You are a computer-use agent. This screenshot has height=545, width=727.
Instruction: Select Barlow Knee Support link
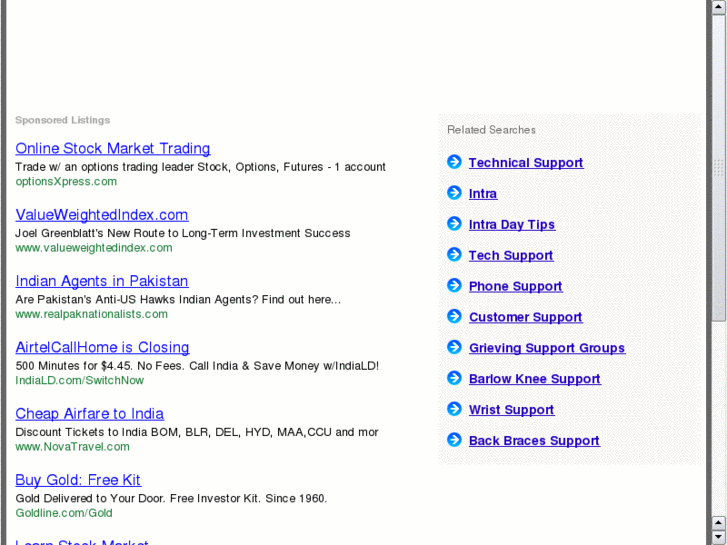pyautogui.click(x=535, y=379)
